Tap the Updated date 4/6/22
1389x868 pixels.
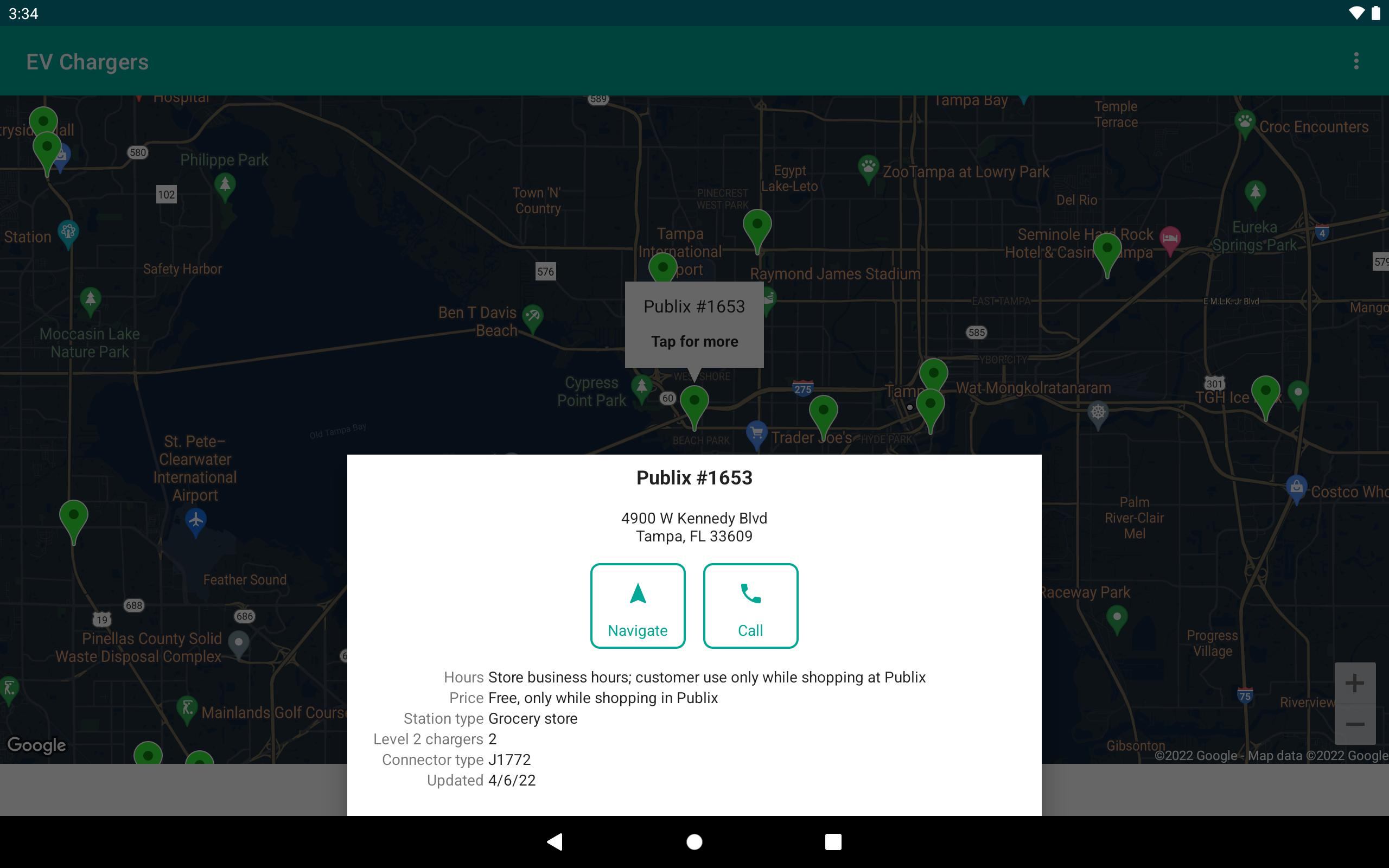(512, 780)
